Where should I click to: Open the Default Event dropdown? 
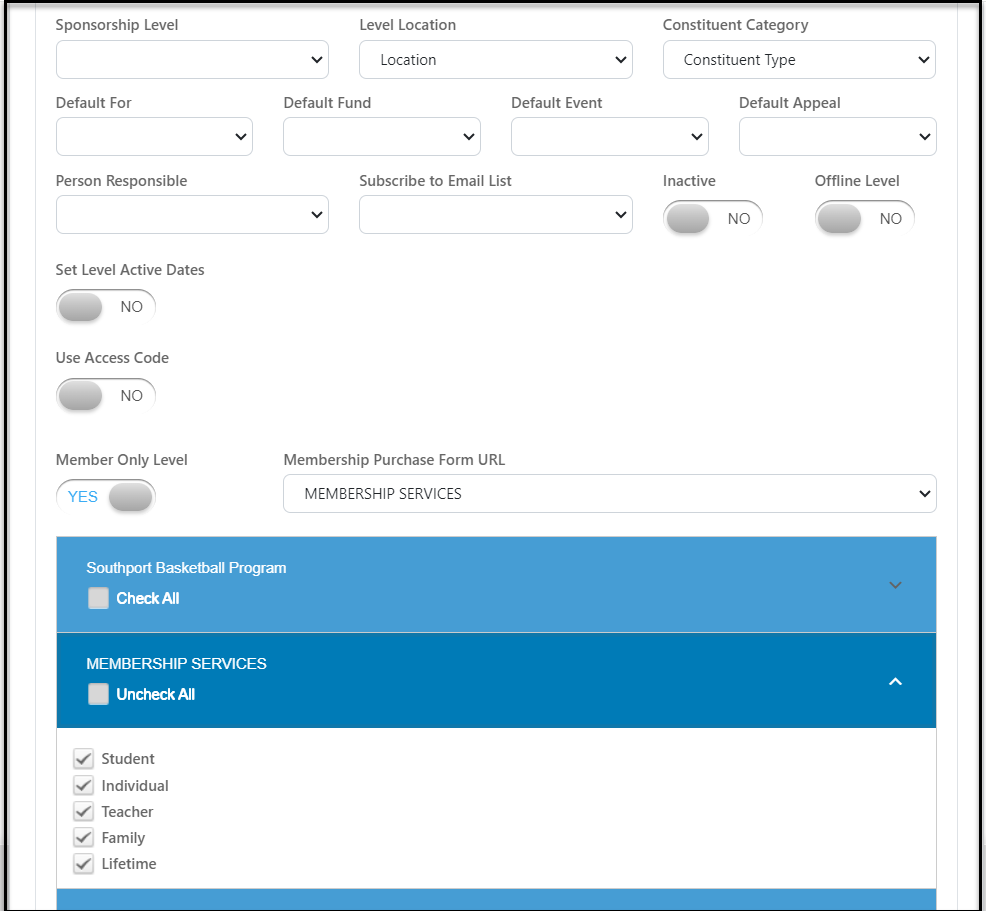pos(609,136)
